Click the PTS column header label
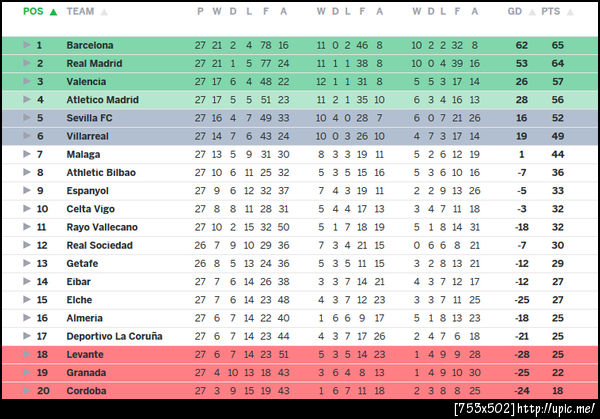The height and width of the screenshot is (419, 600). tap(550, 12)
